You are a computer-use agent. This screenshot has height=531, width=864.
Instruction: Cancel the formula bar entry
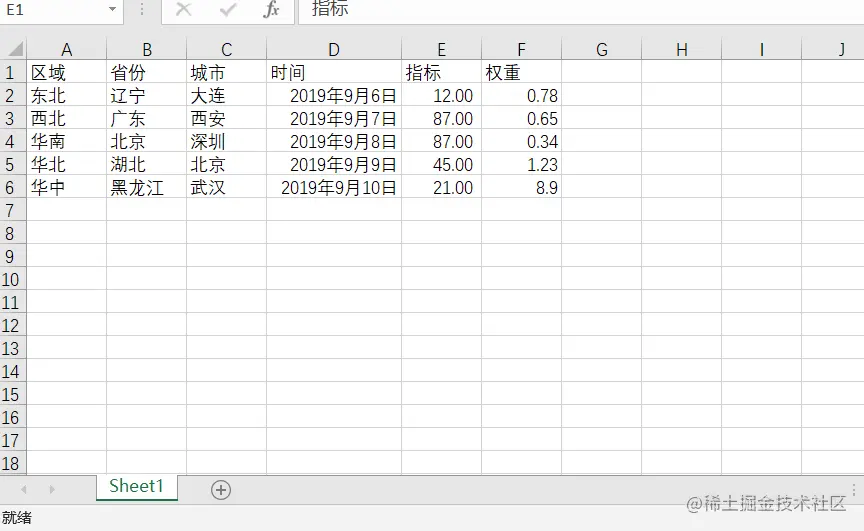(183, 9)
